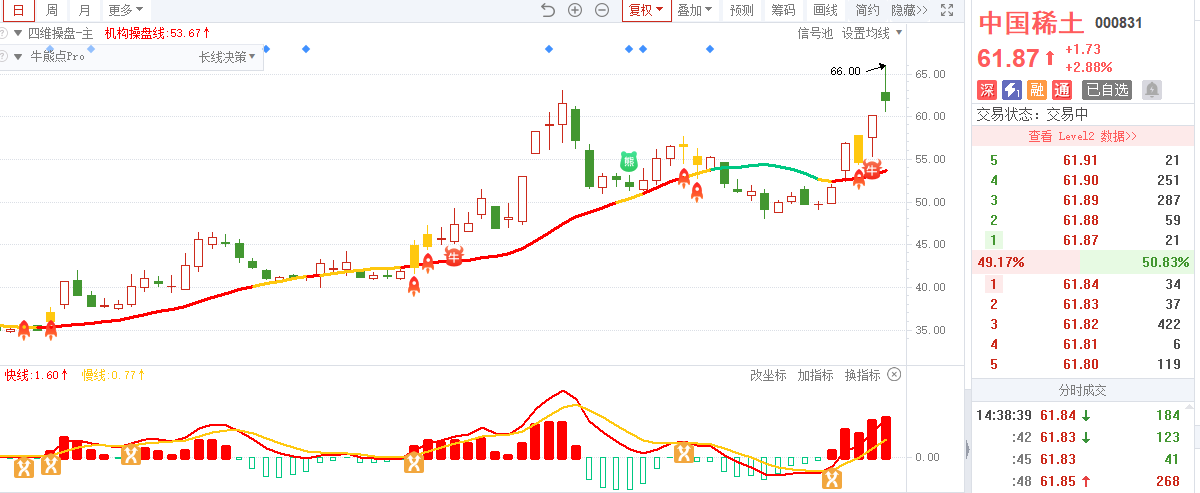Toggle the 筹码 chip distribution view
Image resolution: width=1200 pixels, height=493 pixels.
pos(783,10)
